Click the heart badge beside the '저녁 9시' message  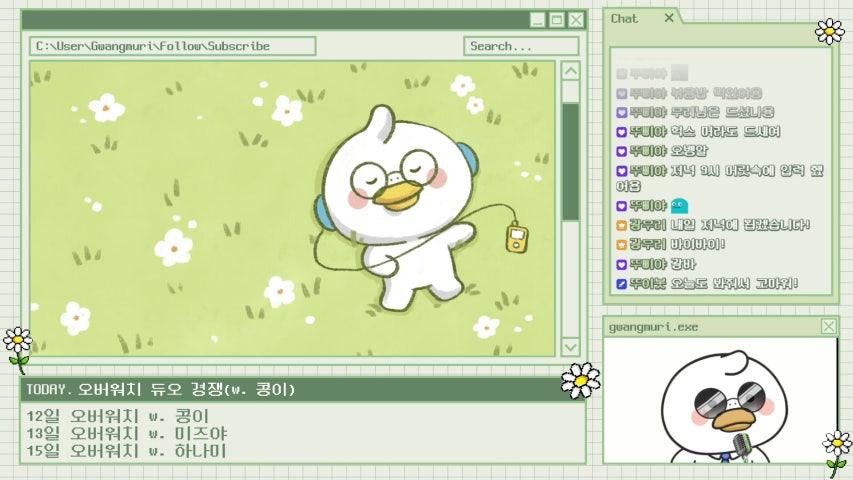pyautogui.click(x=621, y=171)
